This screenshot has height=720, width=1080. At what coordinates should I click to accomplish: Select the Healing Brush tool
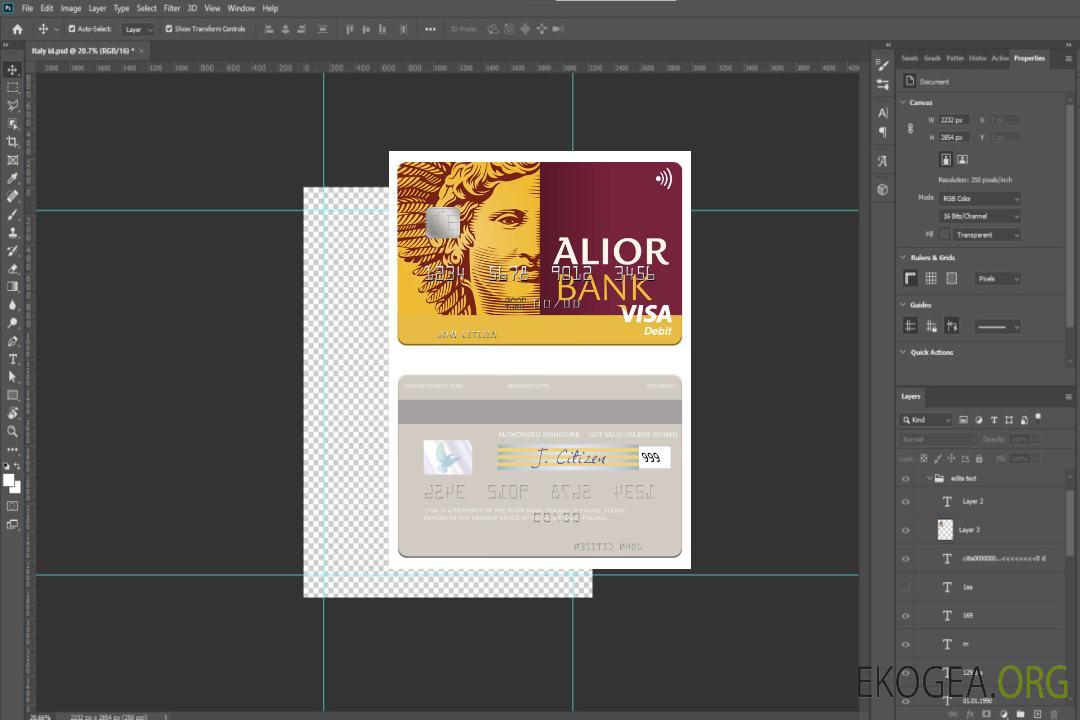point(12,196)
